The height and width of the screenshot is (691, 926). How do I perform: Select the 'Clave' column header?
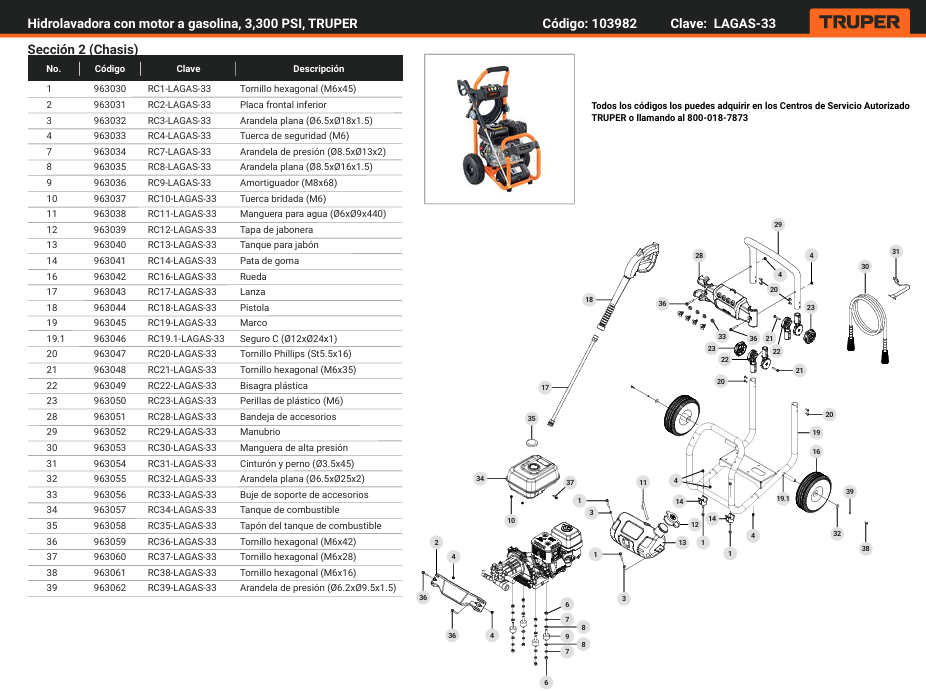pyautogui.click(x=188, y=69)
